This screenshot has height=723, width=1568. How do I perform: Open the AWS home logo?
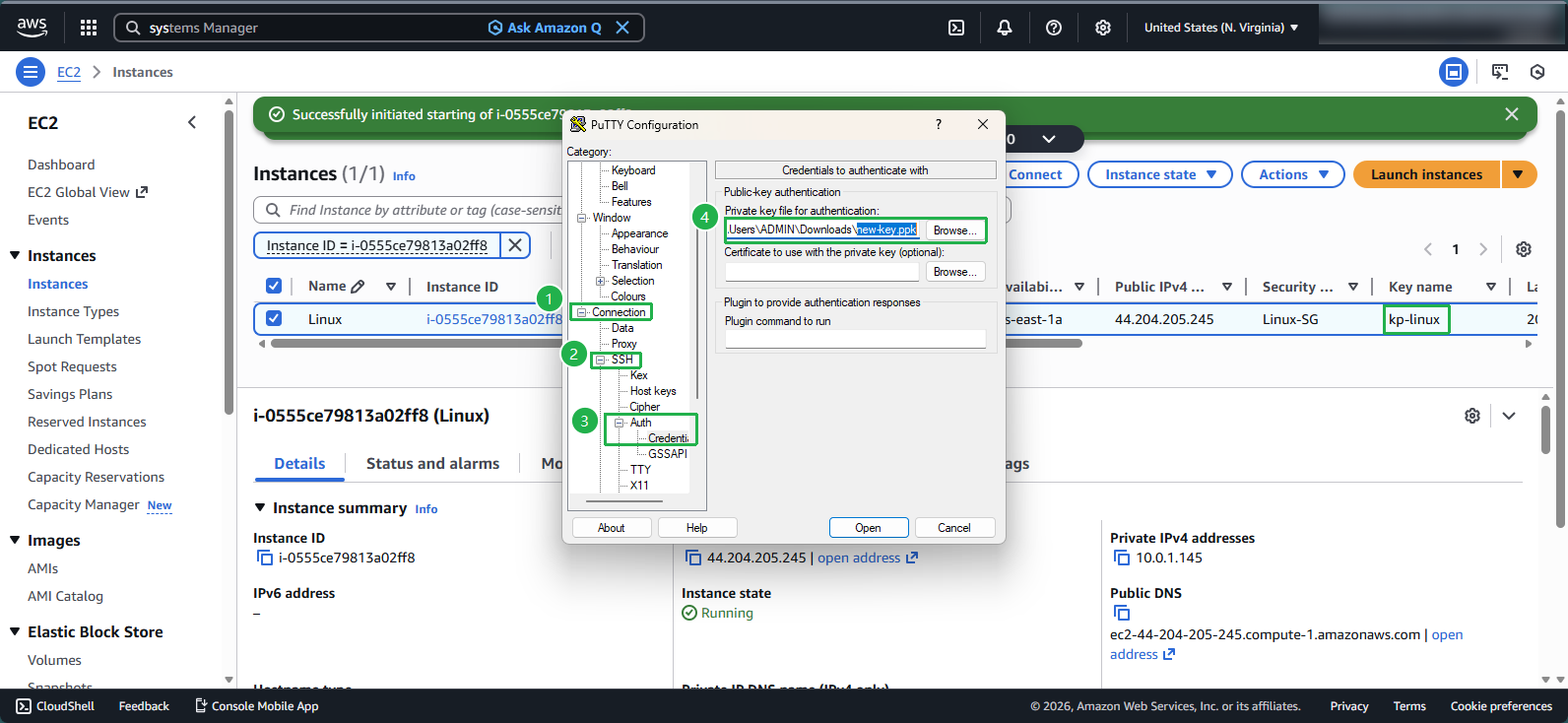click(x=32, y=28)
